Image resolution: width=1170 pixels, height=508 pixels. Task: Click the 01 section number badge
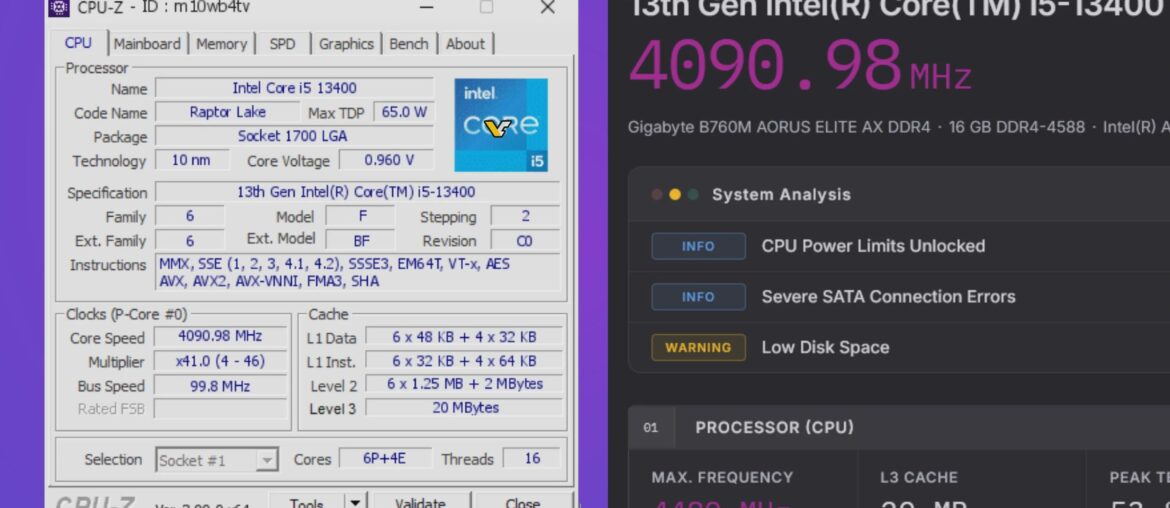click(651, 428)
